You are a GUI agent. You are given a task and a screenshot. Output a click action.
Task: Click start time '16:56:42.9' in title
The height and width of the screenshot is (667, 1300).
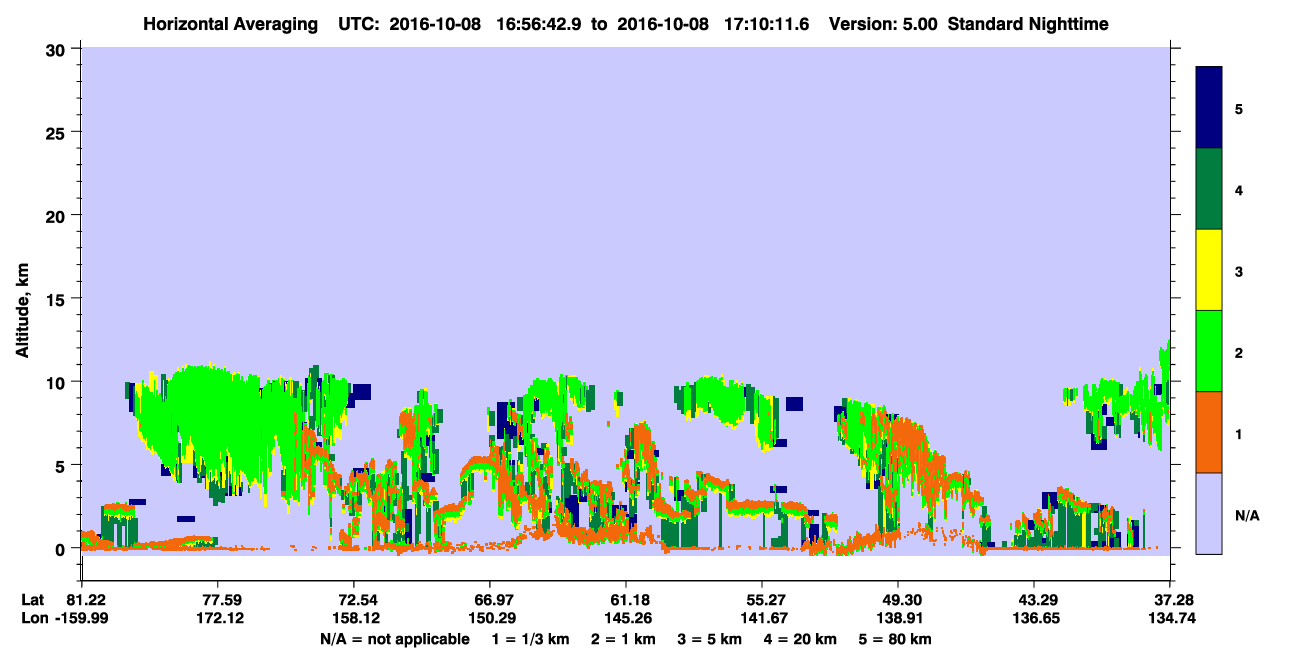[x=538, y=24]
